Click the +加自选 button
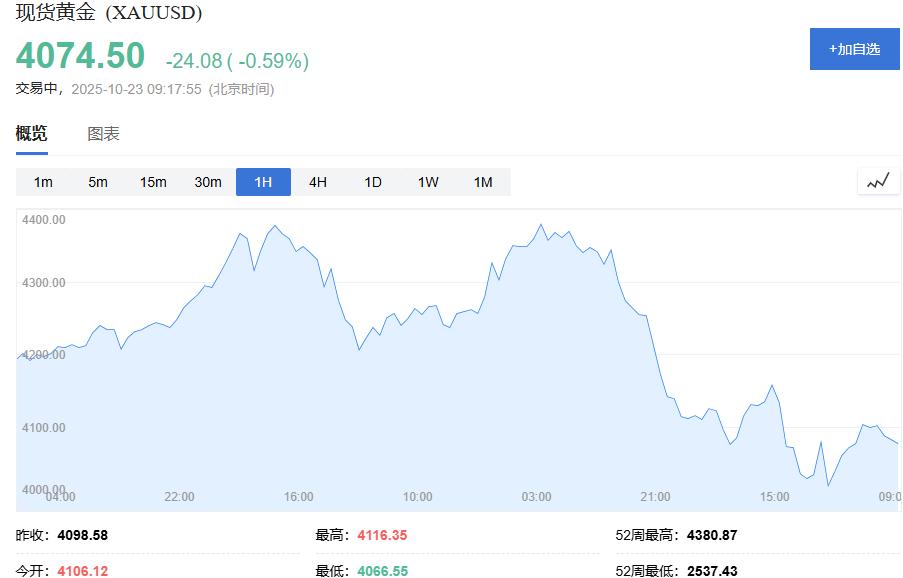The height and width of the screenshot is (578, 903). click(x=853, y=48)
